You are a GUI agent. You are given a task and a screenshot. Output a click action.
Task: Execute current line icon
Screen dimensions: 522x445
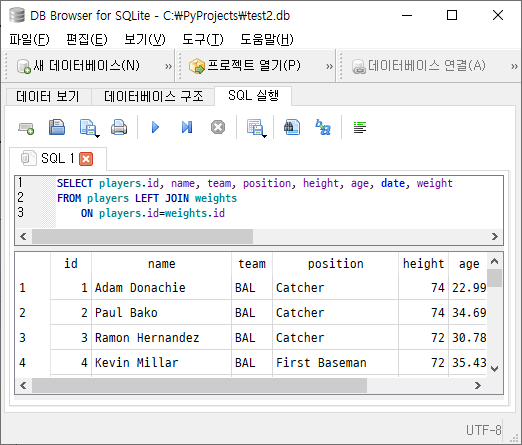187,127
